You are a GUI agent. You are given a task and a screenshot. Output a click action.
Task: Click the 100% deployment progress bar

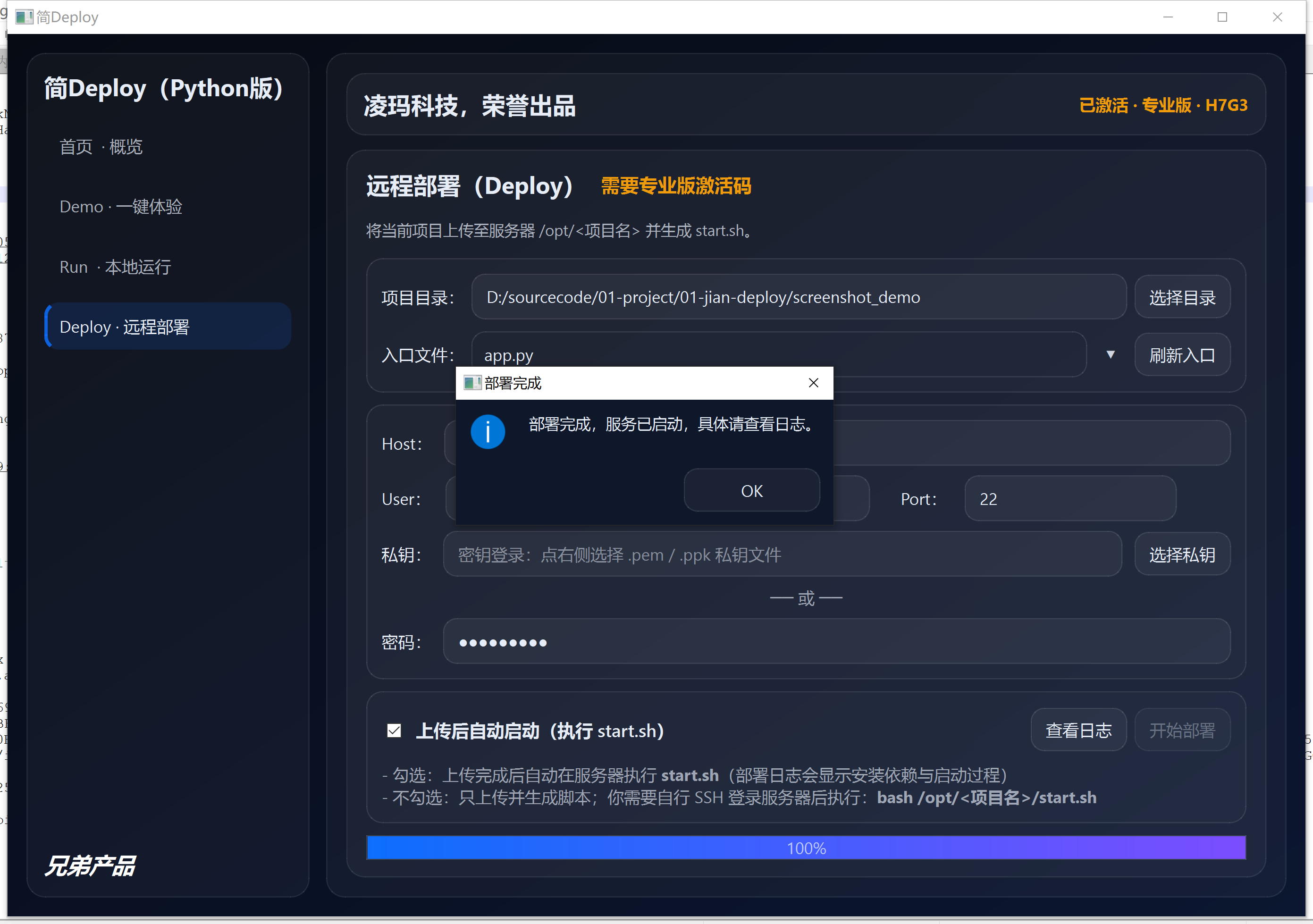(806, 848)
